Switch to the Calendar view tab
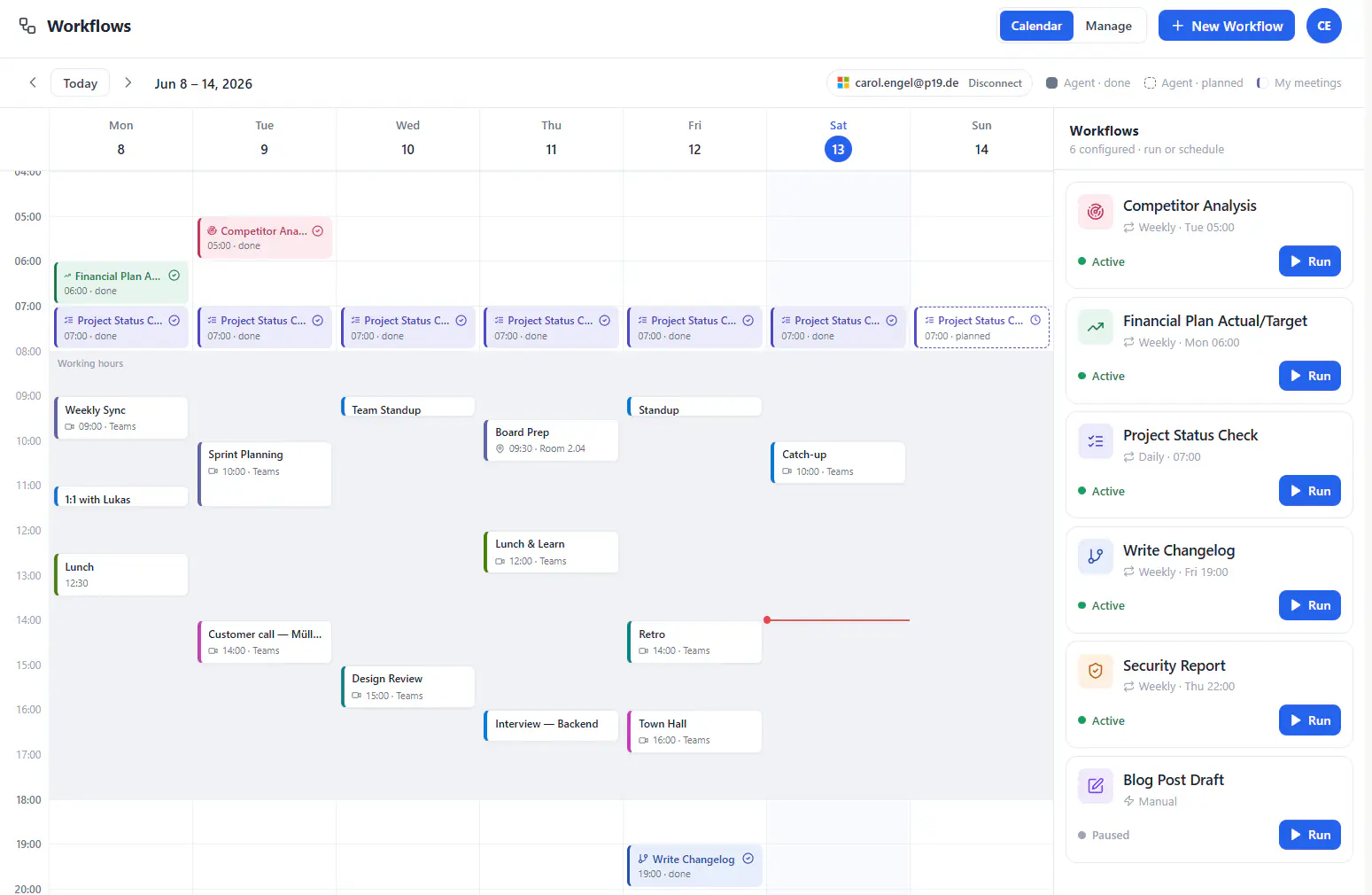The image size is (1372, 895). (x=1036, y=26)
